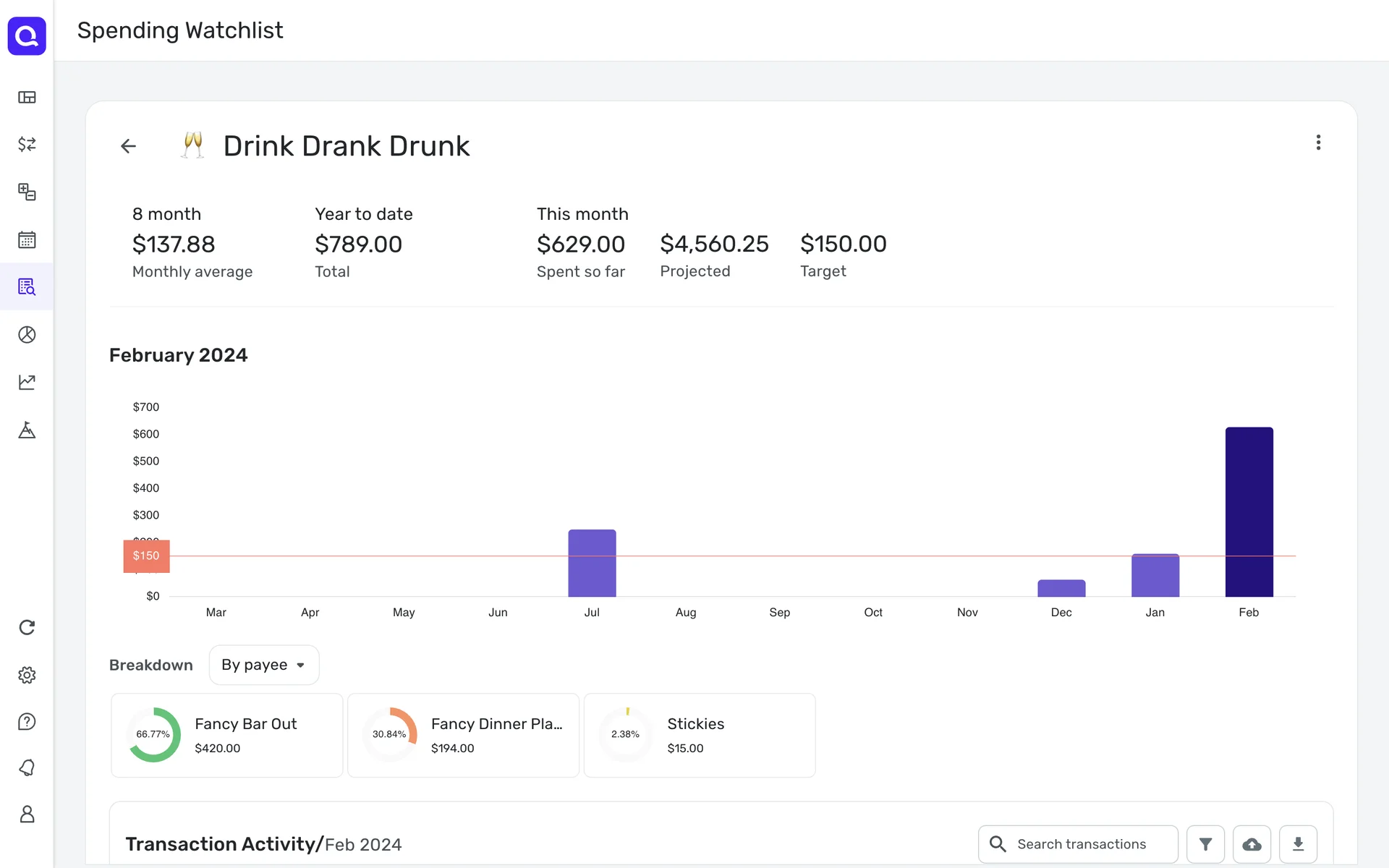This screenshot has width=1389, height=868.
Task: Open the transactions sidebar icon with dollar arrows
Action: [27, 144]
